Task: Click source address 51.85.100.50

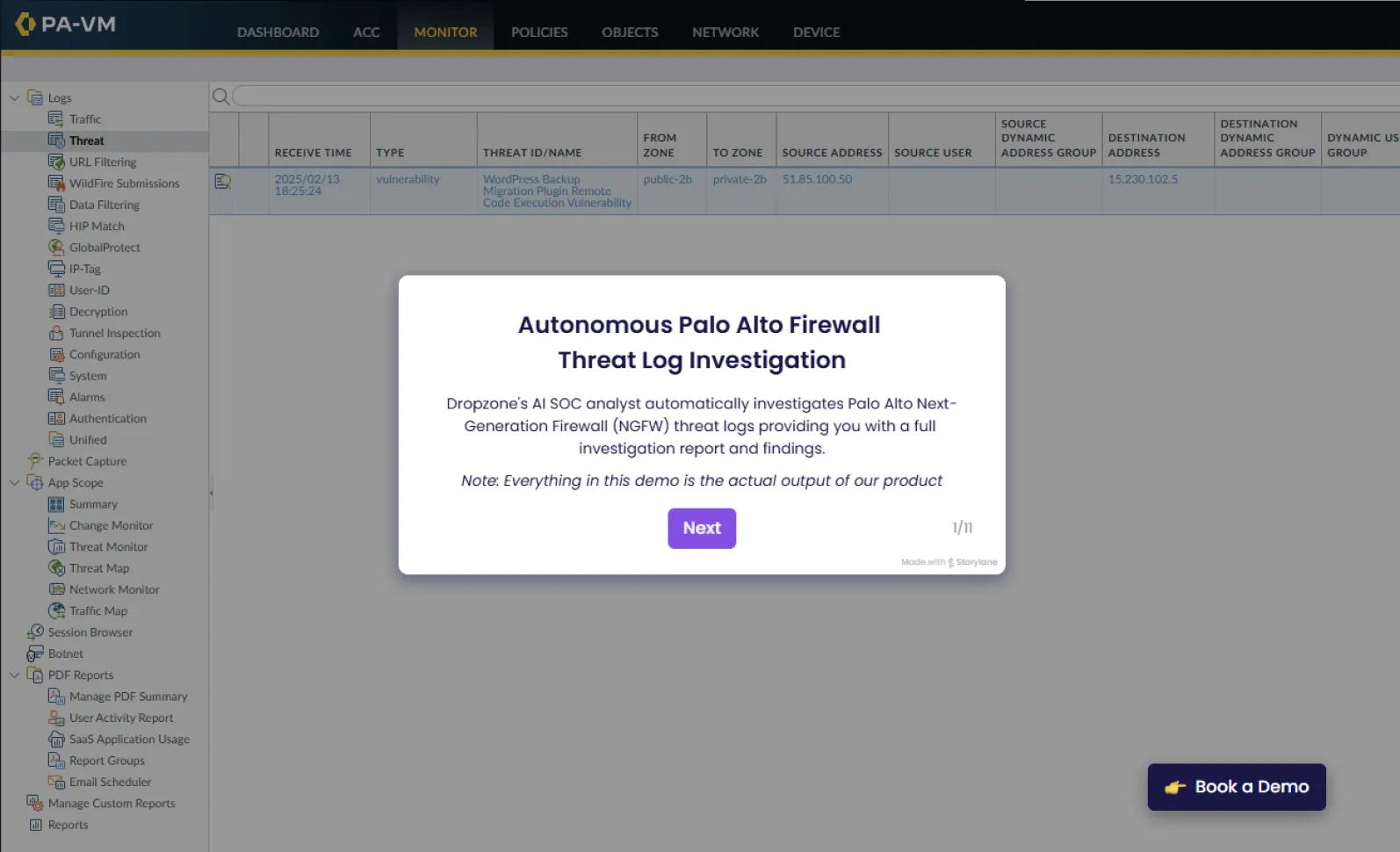Action: [x=817, y=179]
